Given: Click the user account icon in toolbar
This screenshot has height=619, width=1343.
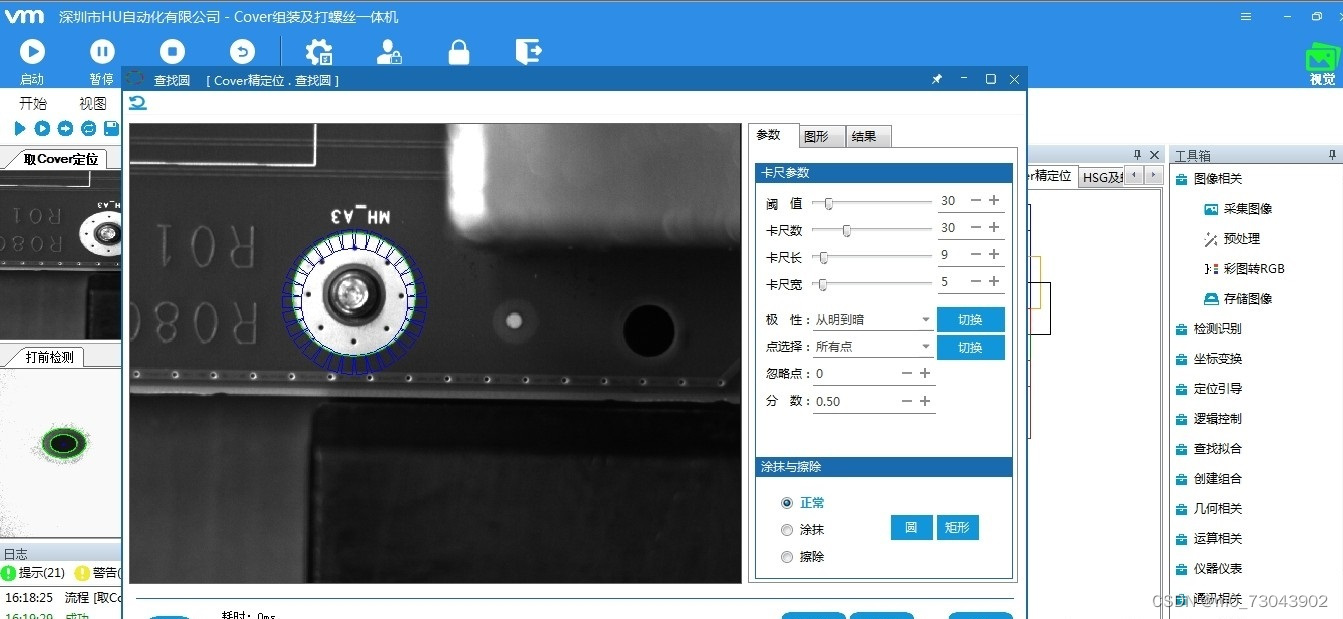Looking at the screenshot, I should point(389,51).
